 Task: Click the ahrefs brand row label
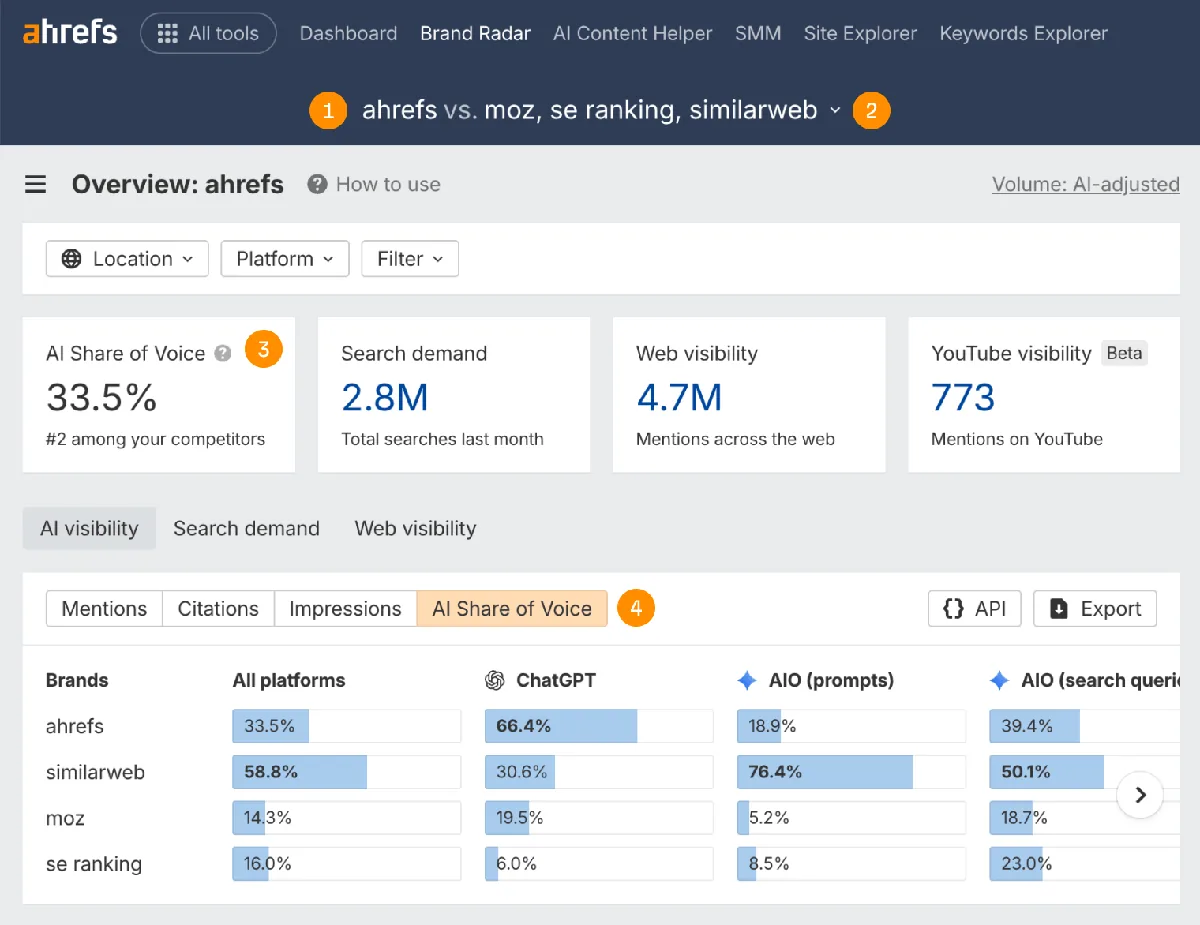click(75, 726)
